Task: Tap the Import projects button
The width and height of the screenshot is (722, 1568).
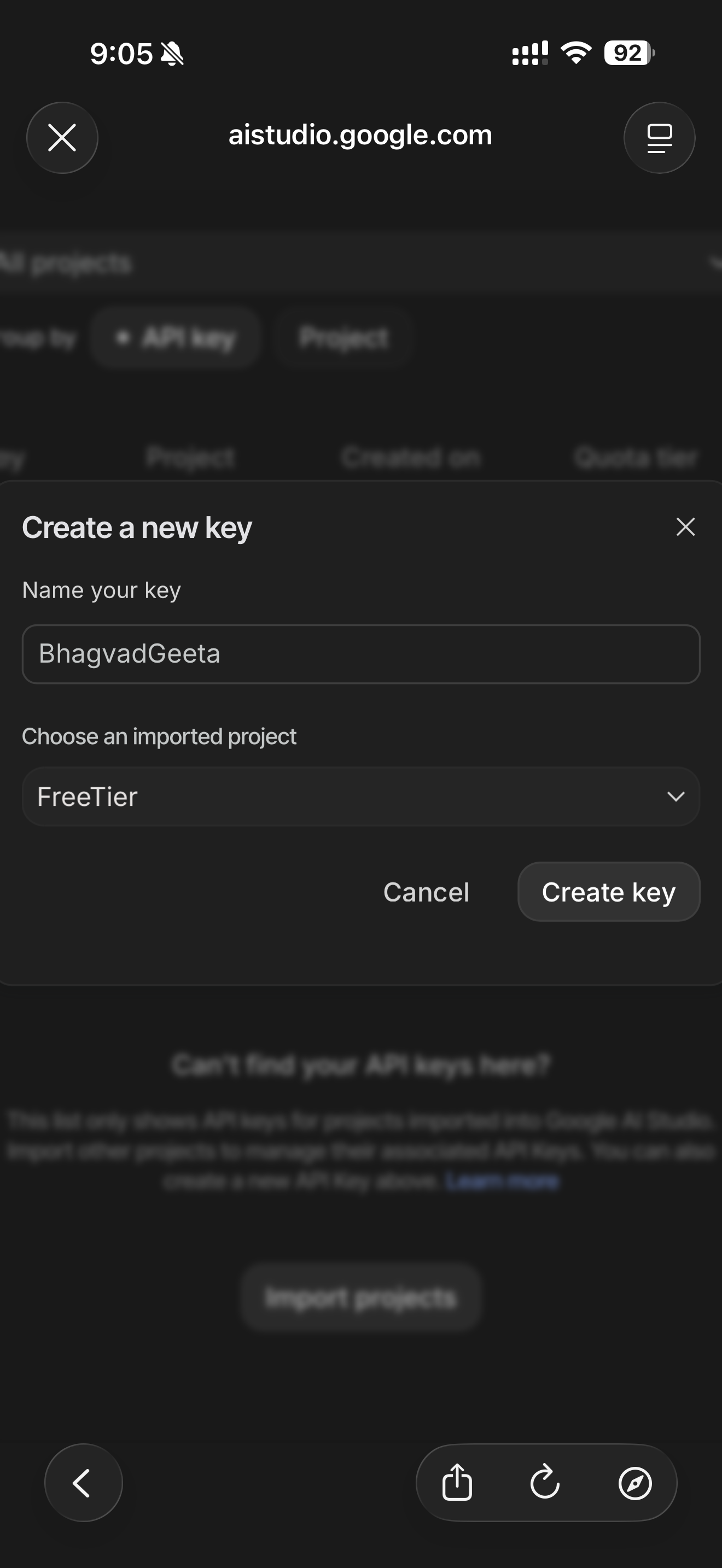Action: [x=360, y=1298]
